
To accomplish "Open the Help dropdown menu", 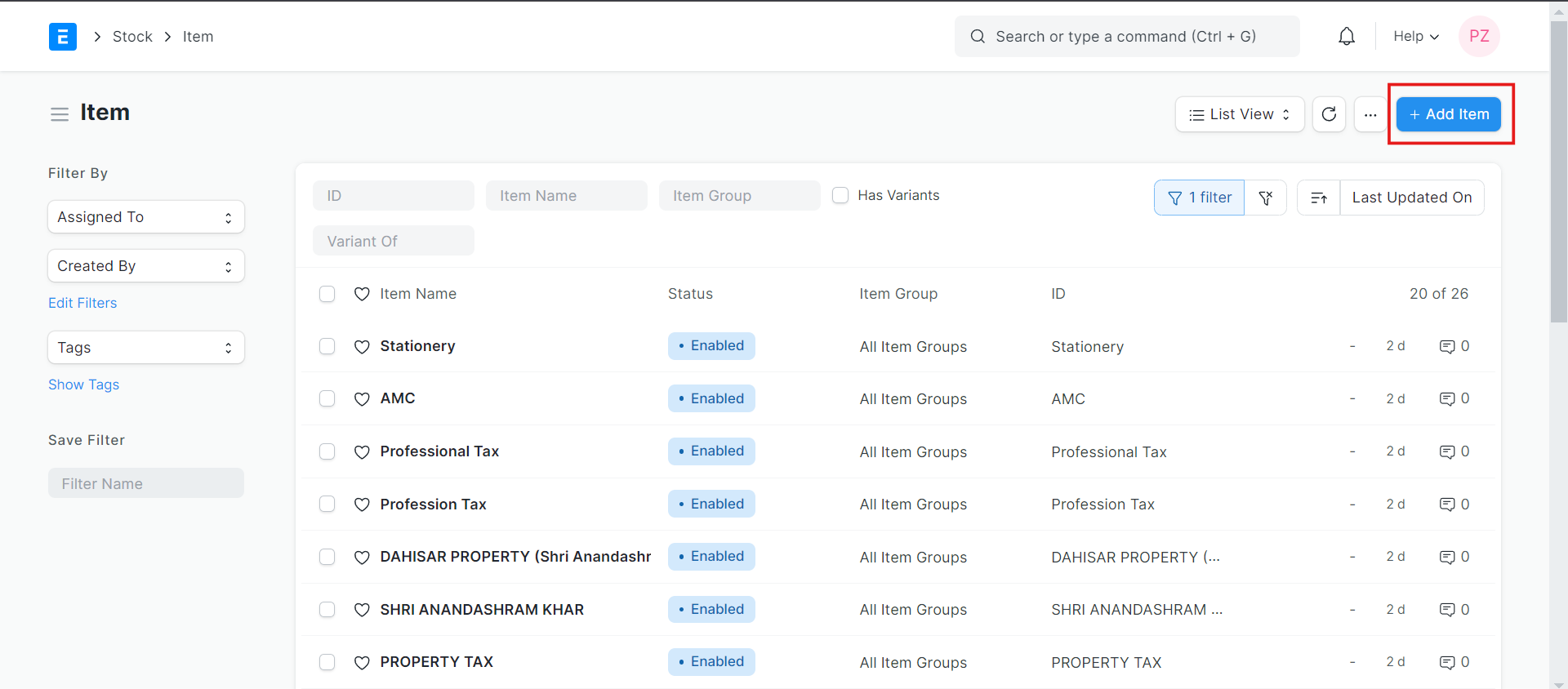I will click(1416, 37).
